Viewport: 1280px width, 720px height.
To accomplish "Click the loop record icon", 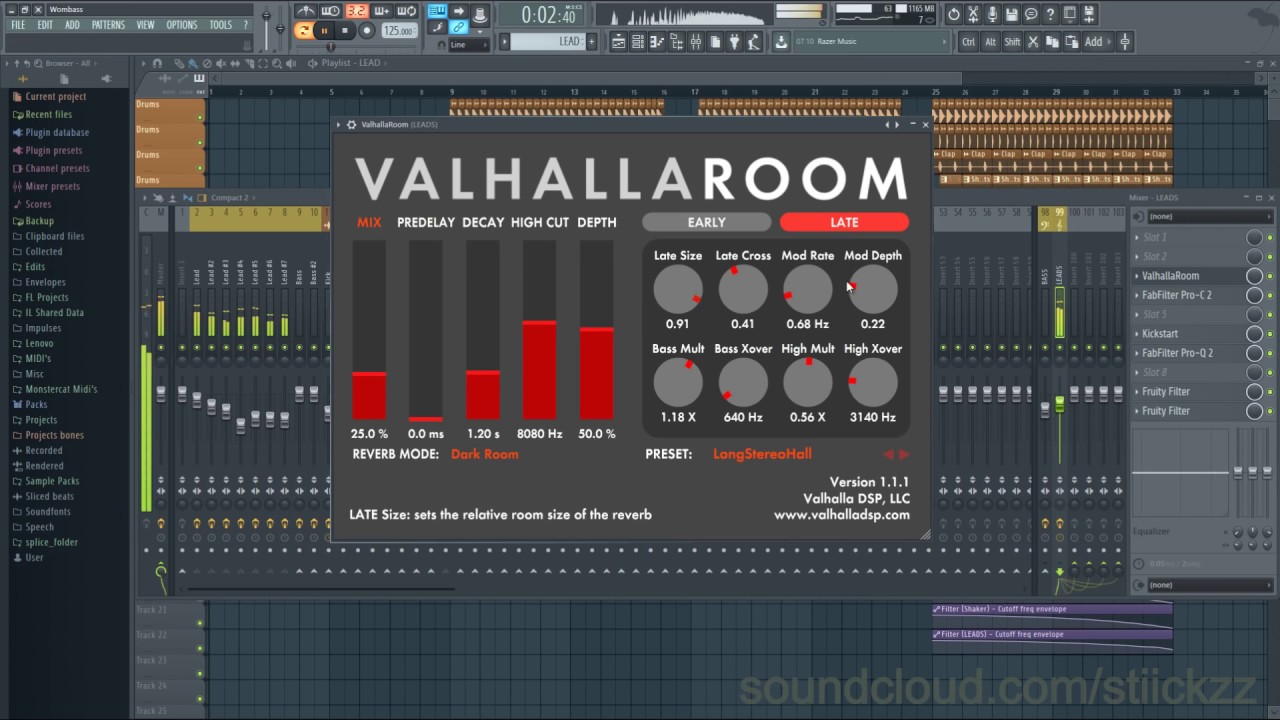I will pos(406,11).
